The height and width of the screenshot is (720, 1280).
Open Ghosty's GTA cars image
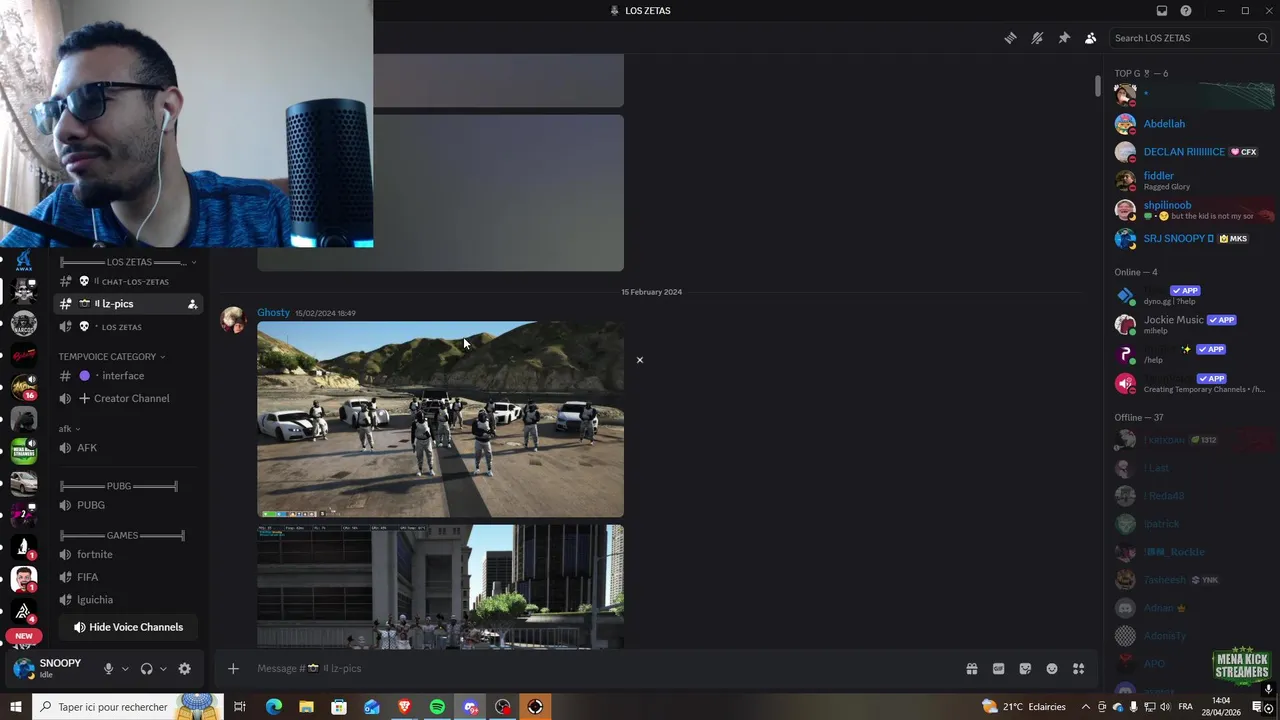(x=440, y=419)
